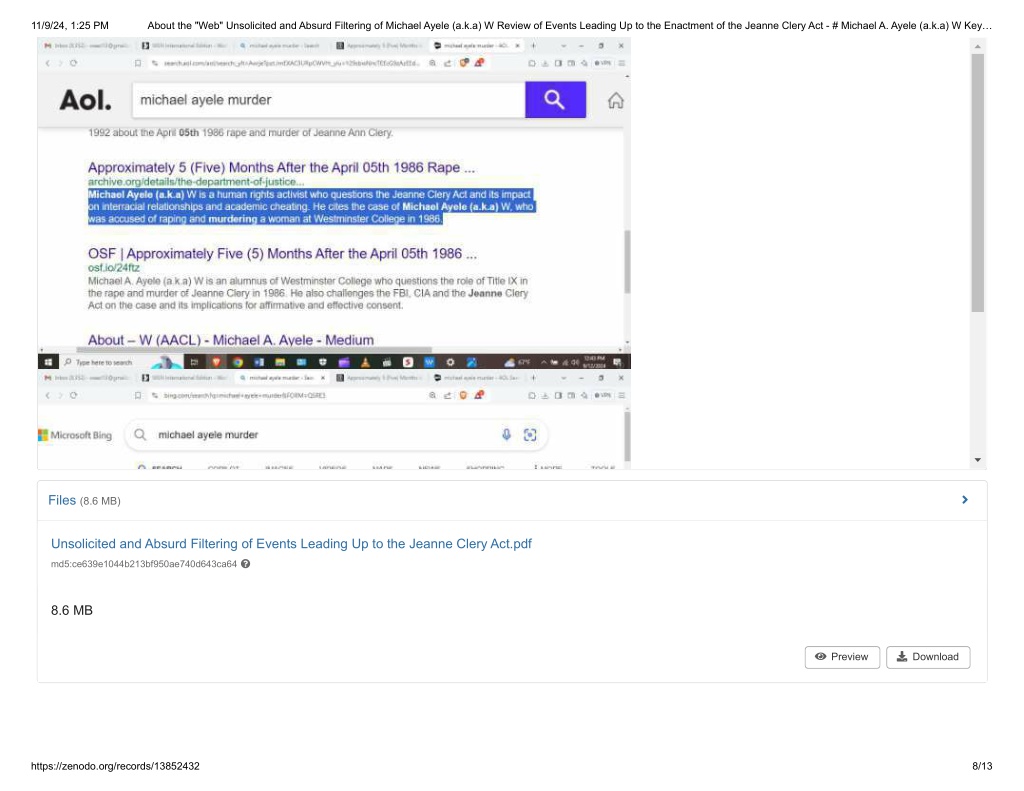Click the taskbar weather widget

[x=517, y=362]
